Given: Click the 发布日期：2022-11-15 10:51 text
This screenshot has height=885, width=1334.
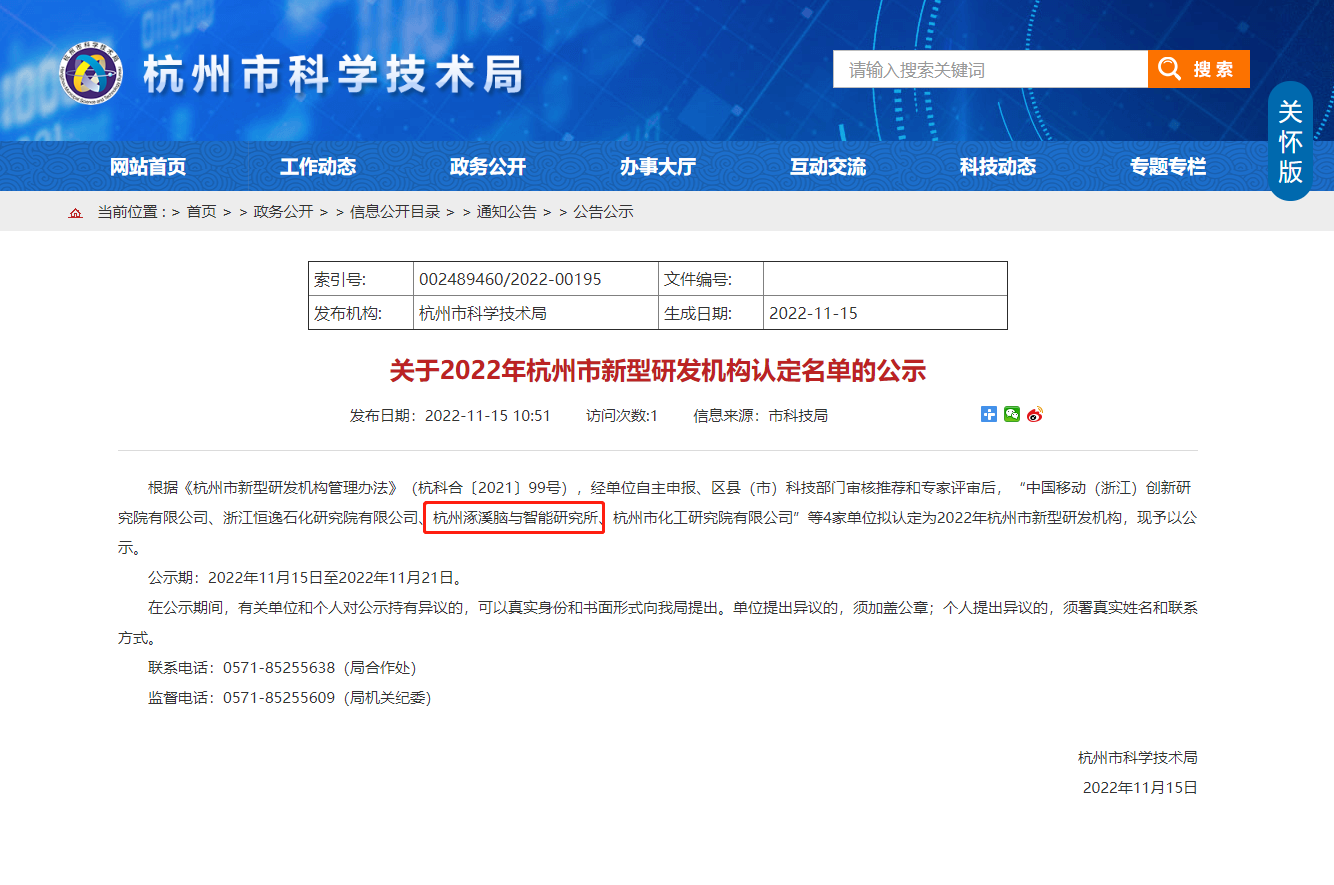Looking at the screenshot, I should tap(450, 415).
